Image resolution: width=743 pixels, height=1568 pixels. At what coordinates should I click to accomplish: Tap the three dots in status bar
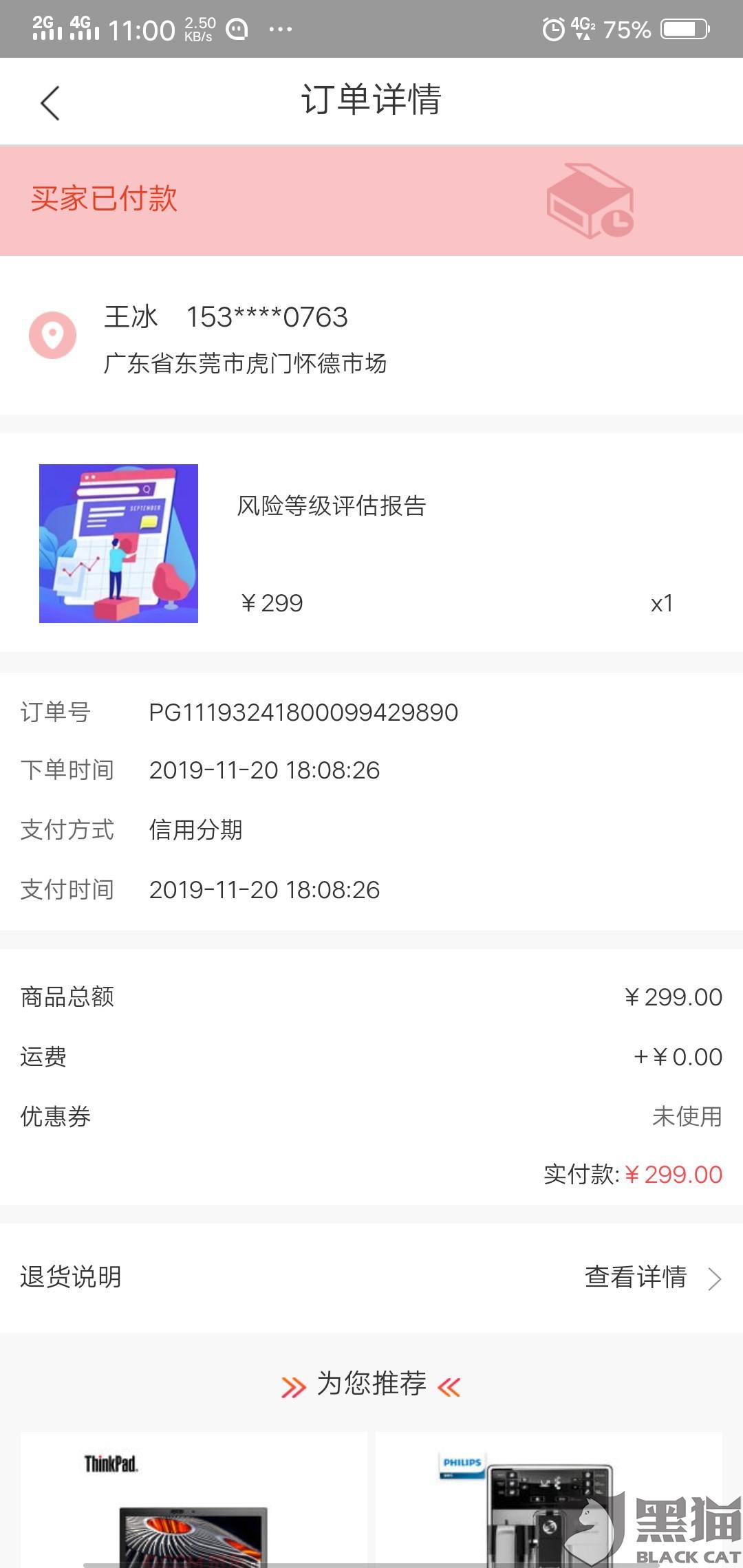tap(280, 30)
